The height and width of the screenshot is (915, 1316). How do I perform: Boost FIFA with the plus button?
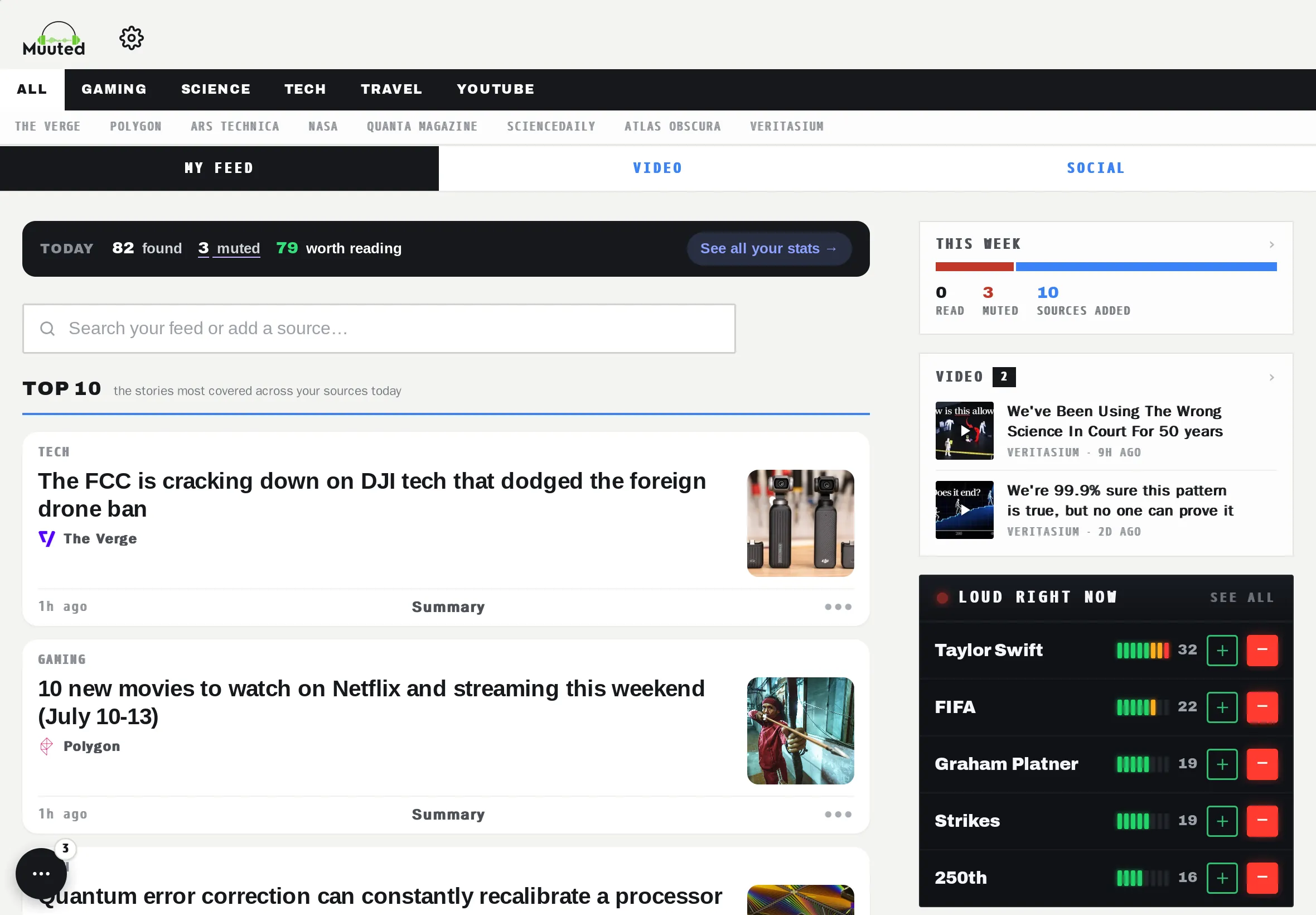point(1222,707)
